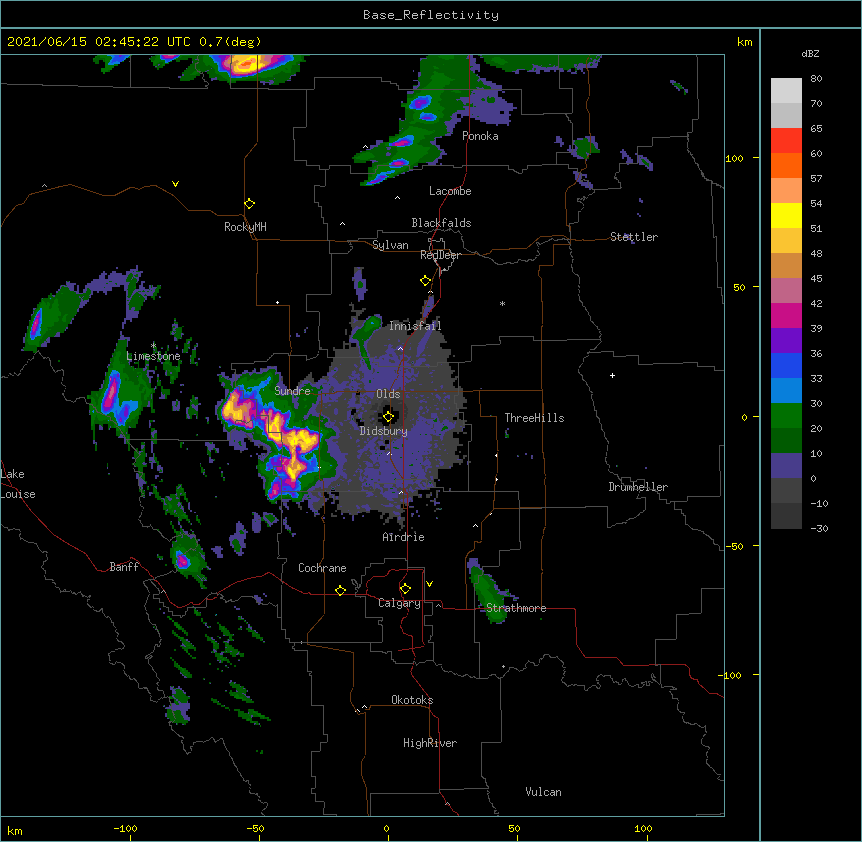862x842 pixels.
Task: Click the Lake Louise label
Action: (x=18, y=484)
